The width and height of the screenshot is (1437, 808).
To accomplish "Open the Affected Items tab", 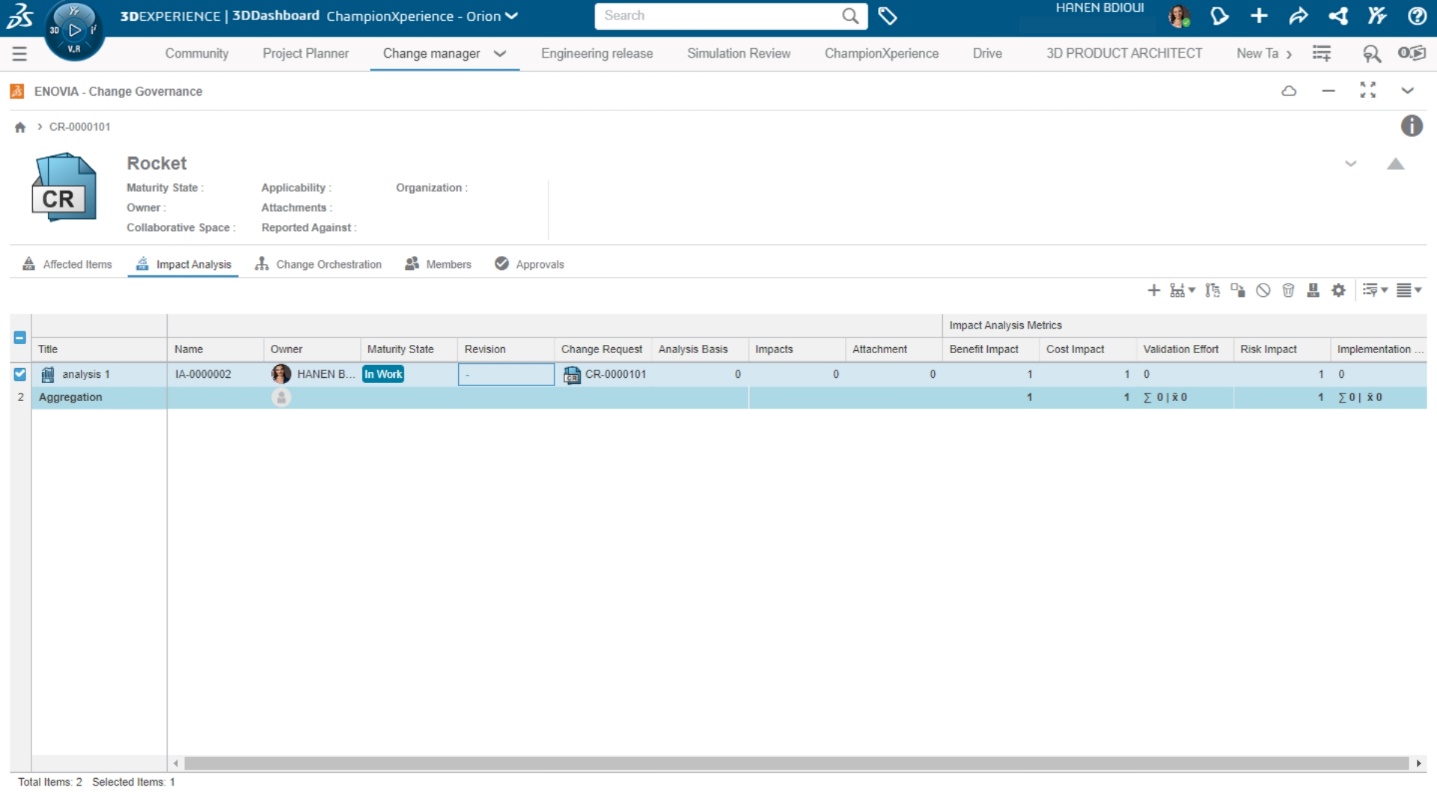I will [x=67, y=265].
